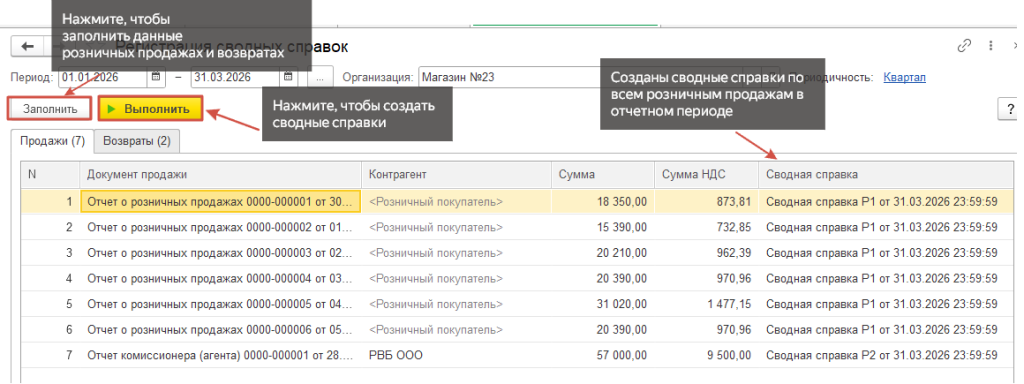Open help with the question mark button
This screenshot has height=384, width=1024.
(x=1009, y=109)
